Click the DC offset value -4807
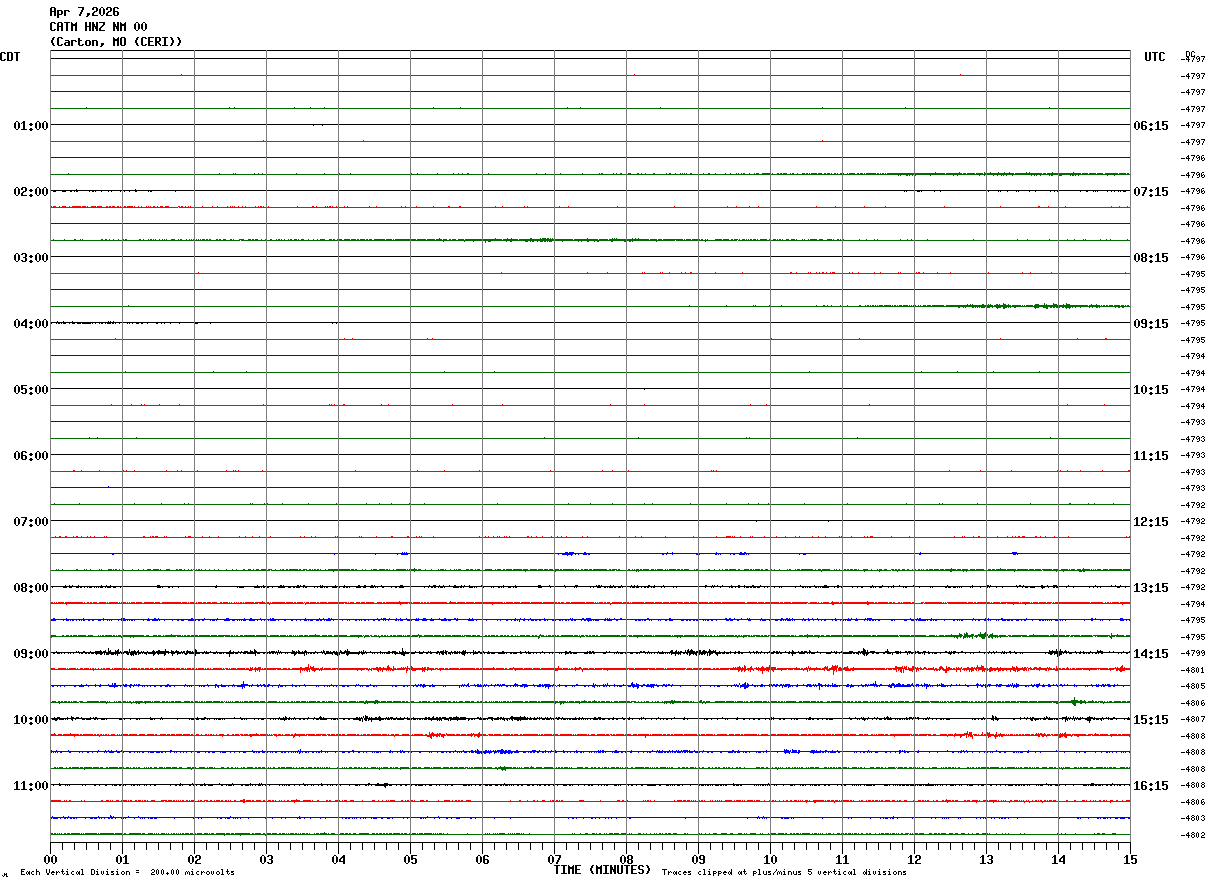1210x886 pixels. 1193,719
